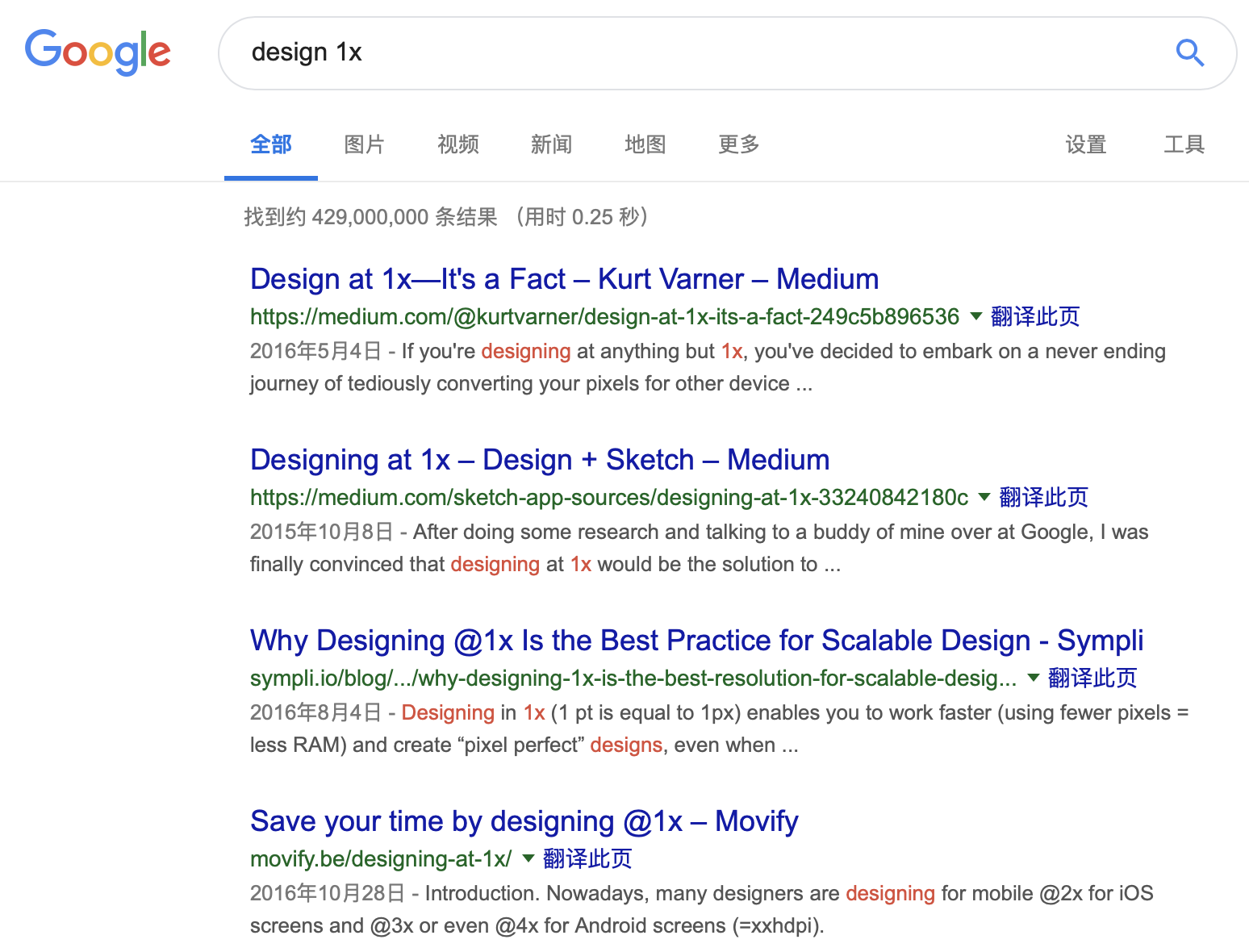Open 'Designing at 1x – Design + Sketch' result
Screen dimensions: 1249x952
point(540,460)
